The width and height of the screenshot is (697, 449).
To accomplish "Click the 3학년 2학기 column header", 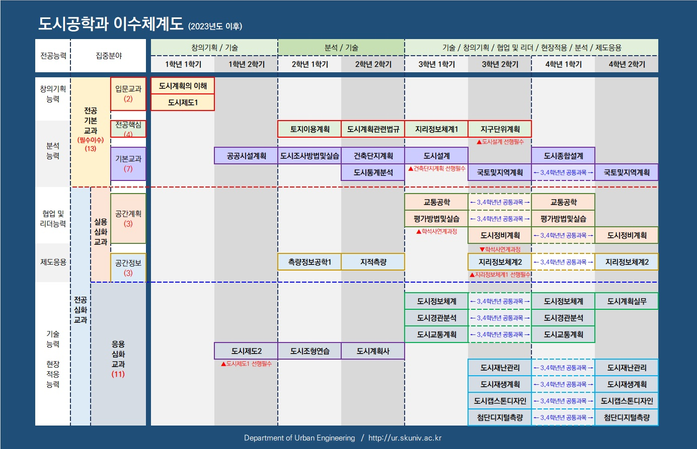I will click(x=500, y=64).
